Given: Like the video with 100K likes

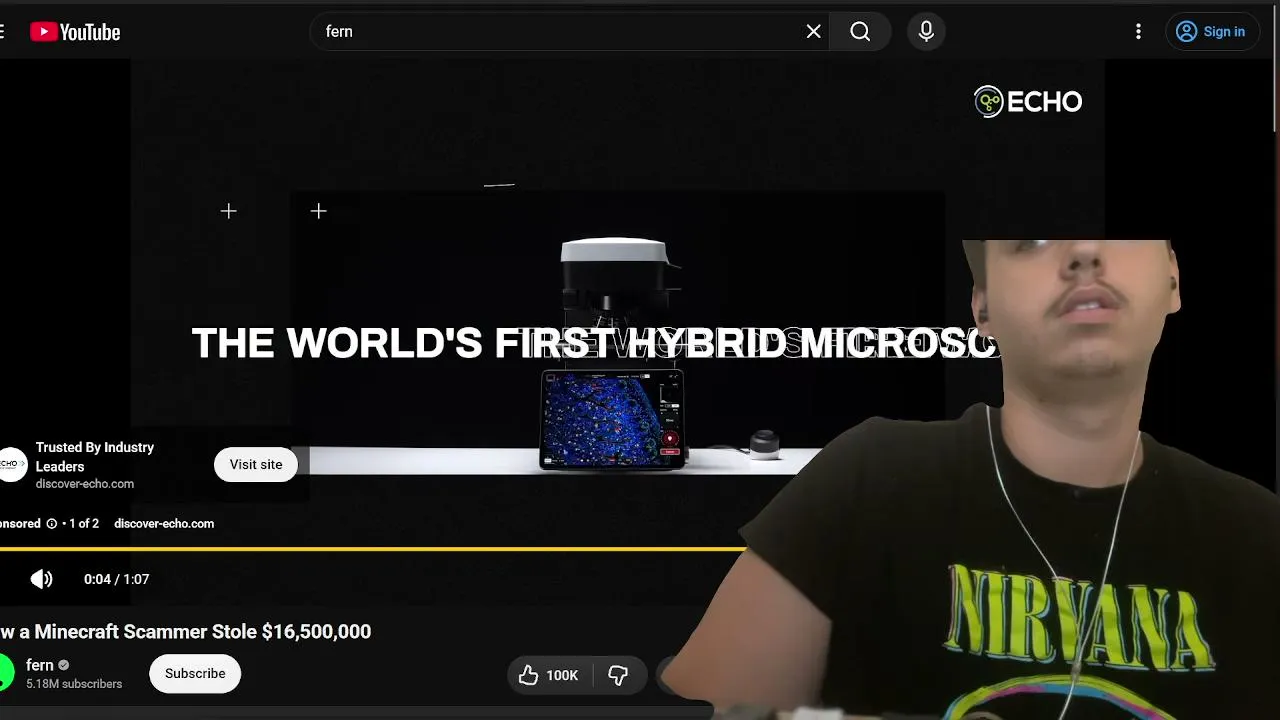Looking at the screenshot, I should [x=550, y=676].
